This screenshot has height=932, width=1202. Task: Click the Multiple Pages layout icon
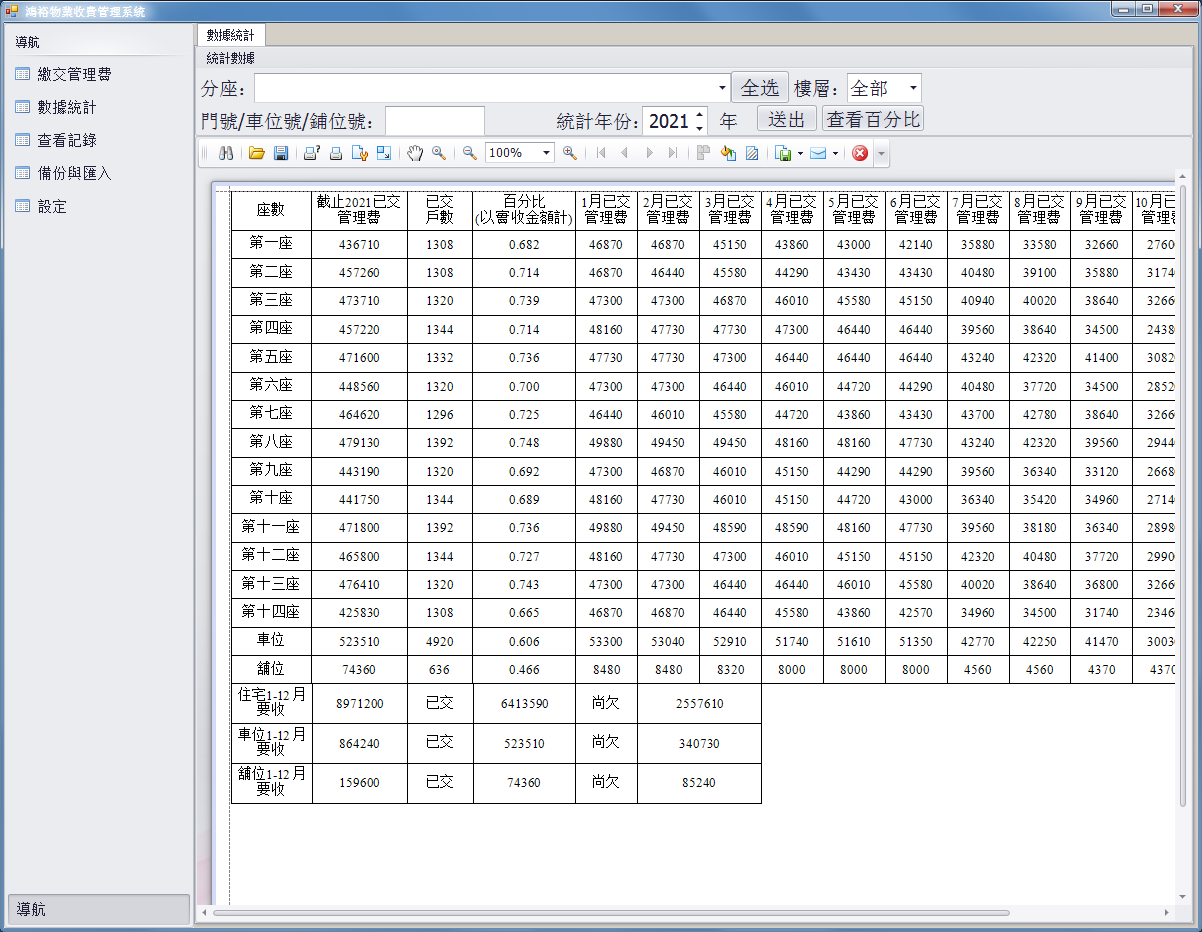pyautogui.click(x=703, y=153)
